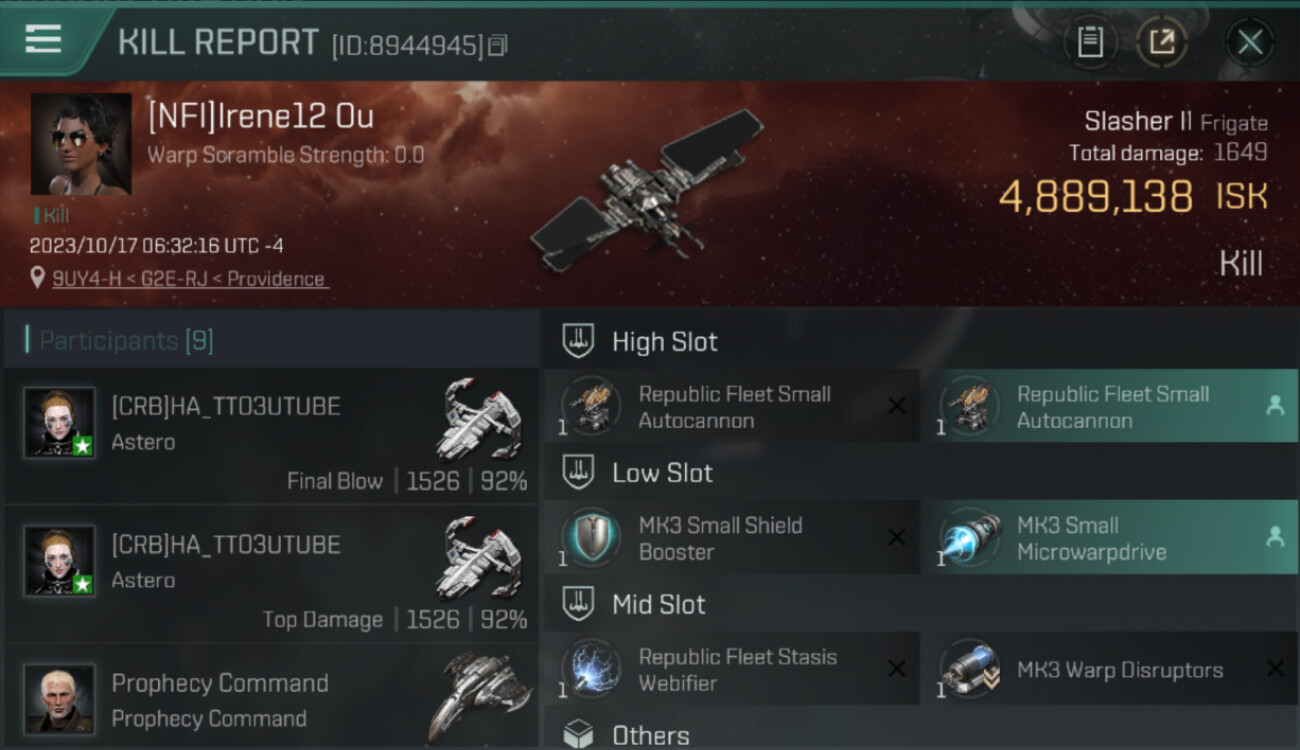1300x750 pixels.
Task: Open the clipboard icon in header
Action: point(1090,42)
